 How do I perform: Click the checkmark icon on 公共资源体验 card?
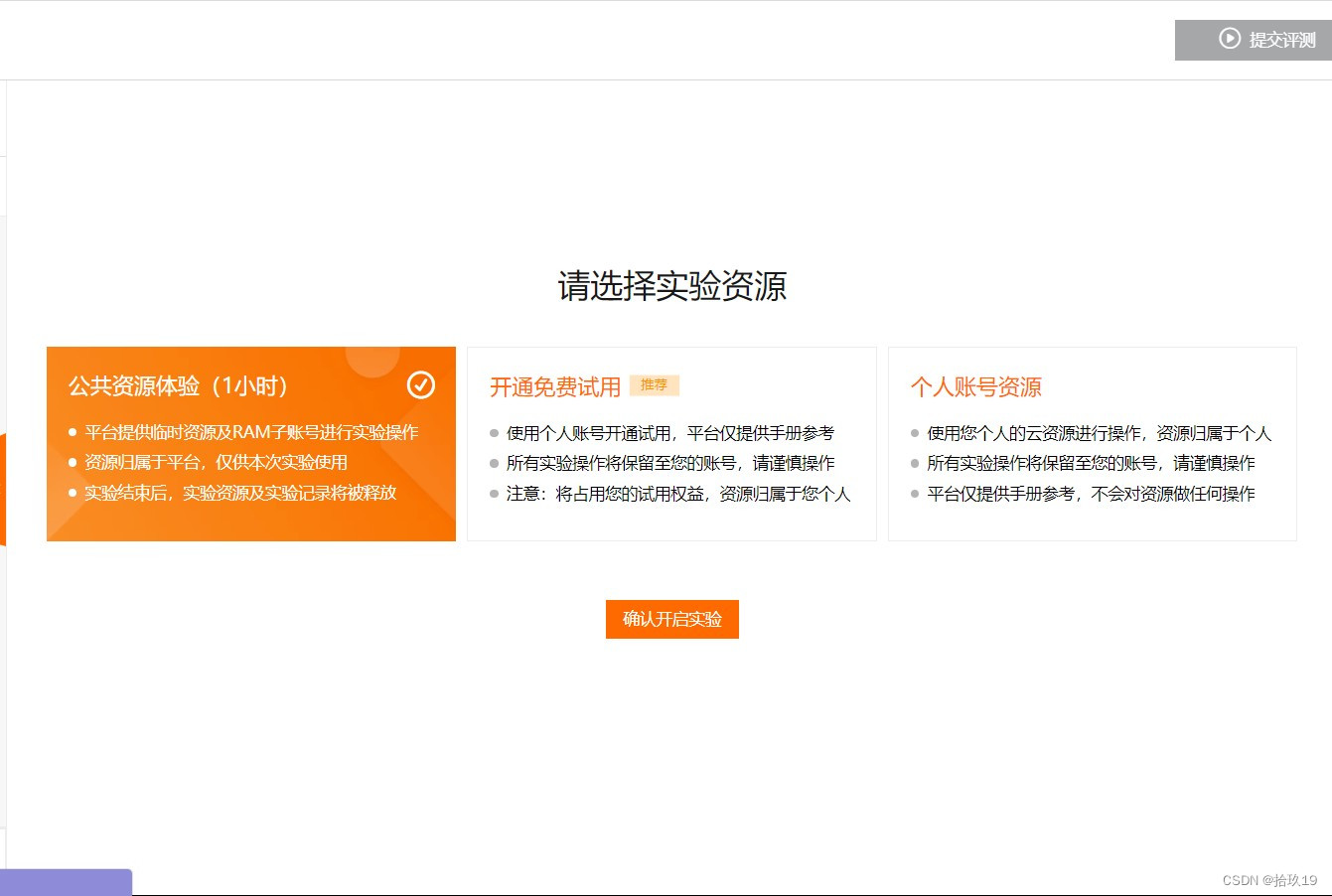tap(421, 385)
